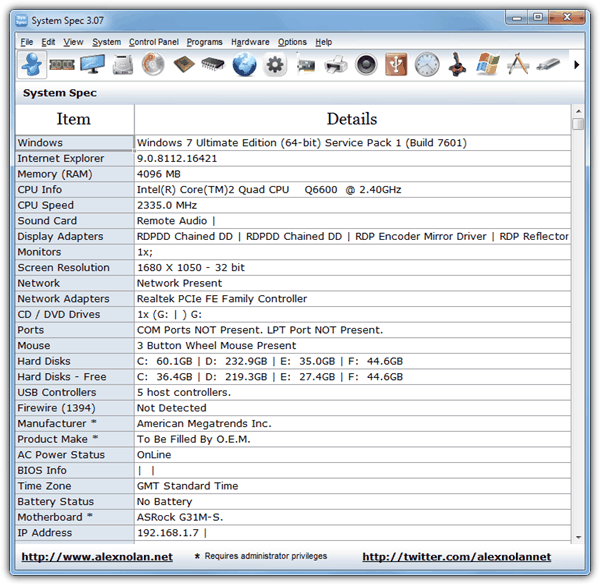Open the joystick game controller icon

tap(457, 64)
